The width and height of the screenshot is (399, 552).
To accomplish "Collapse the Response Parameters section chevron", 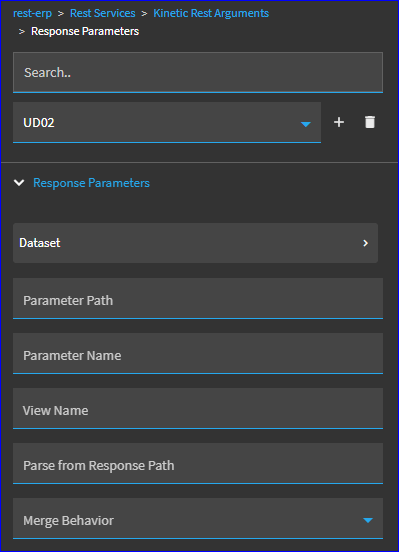I will (19, 183).
